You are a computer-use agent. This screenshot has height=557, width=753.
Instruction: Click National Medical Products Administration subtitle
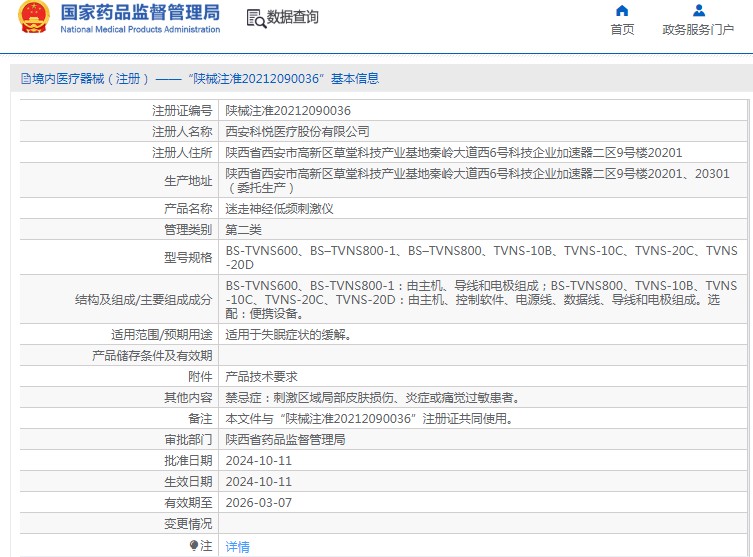point(140,30)
